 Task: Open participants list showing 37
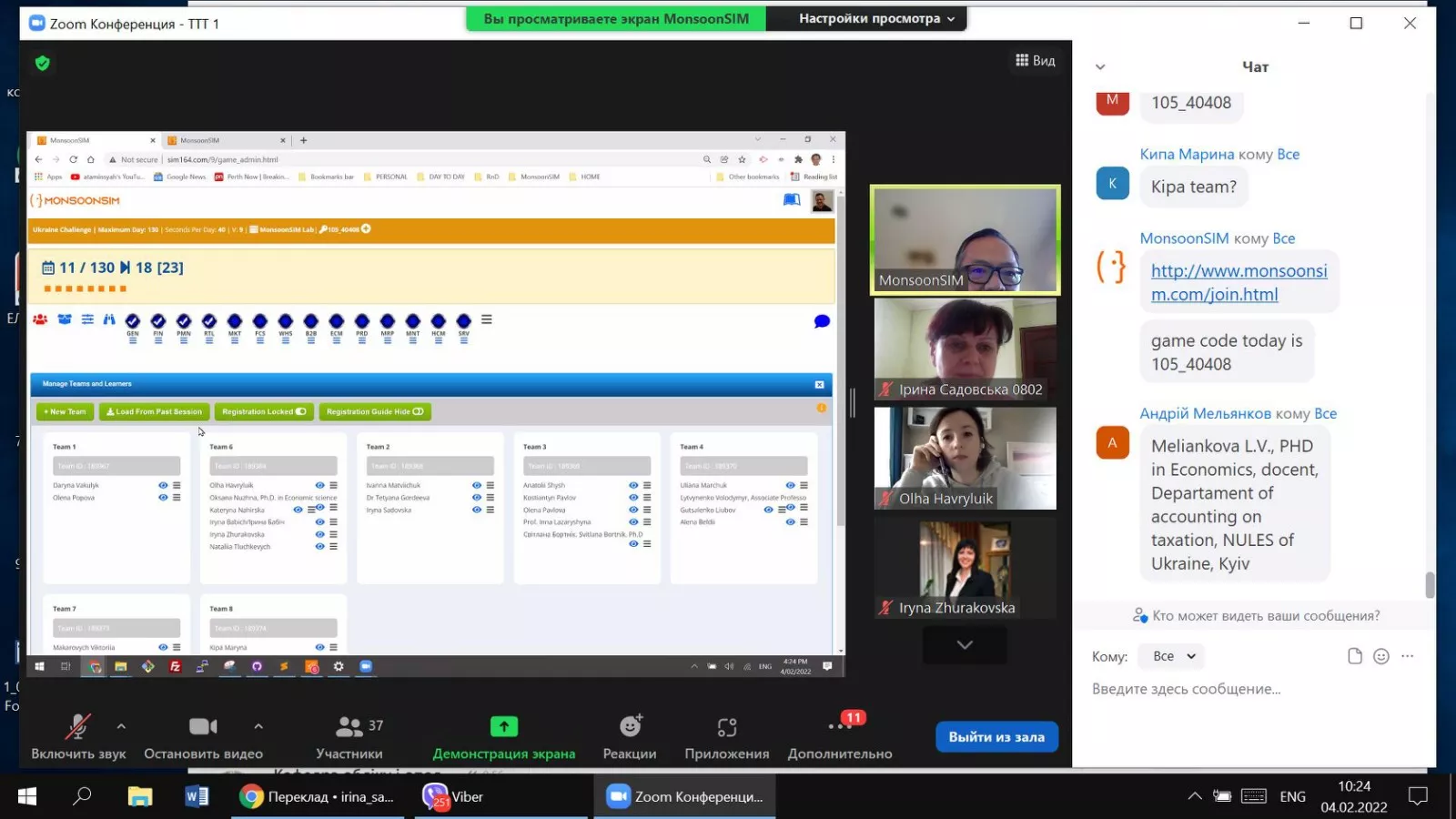click(349, 735)
